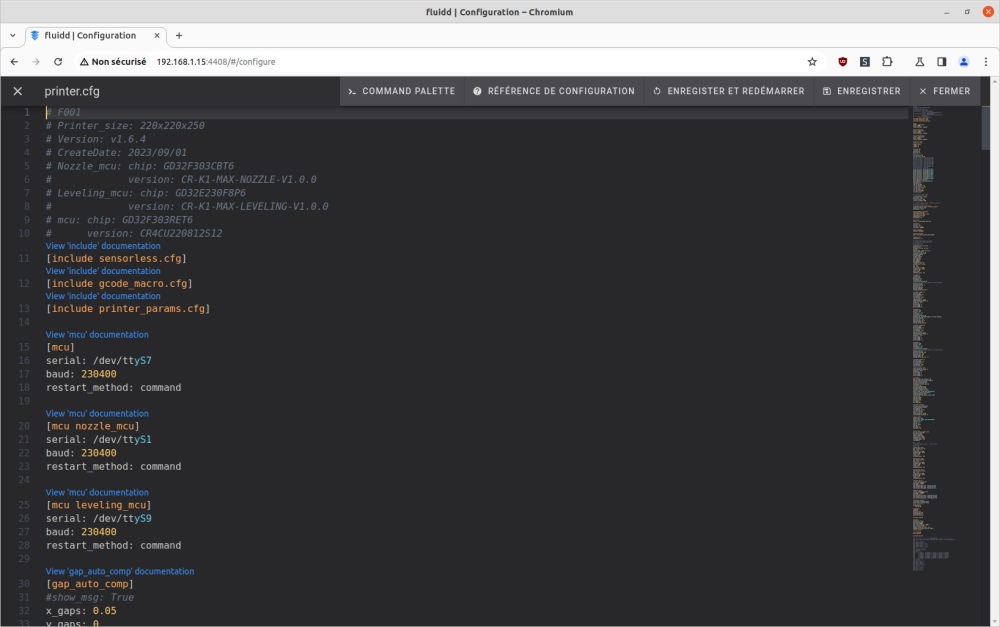Click the [include printer_params.cfg] line

[x=128, y=308]
